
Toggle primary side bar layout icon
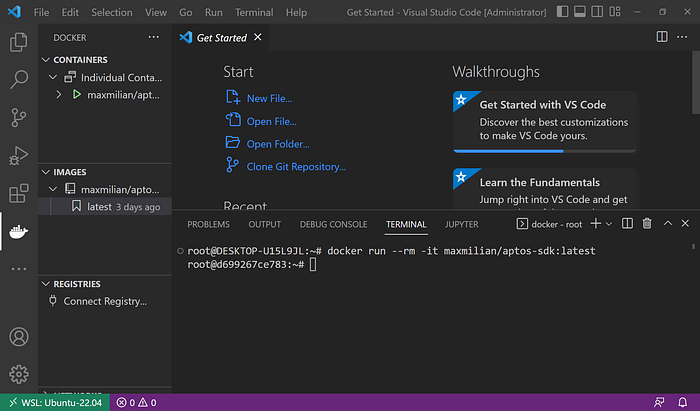pyautogui.click(x=562, y=12)
